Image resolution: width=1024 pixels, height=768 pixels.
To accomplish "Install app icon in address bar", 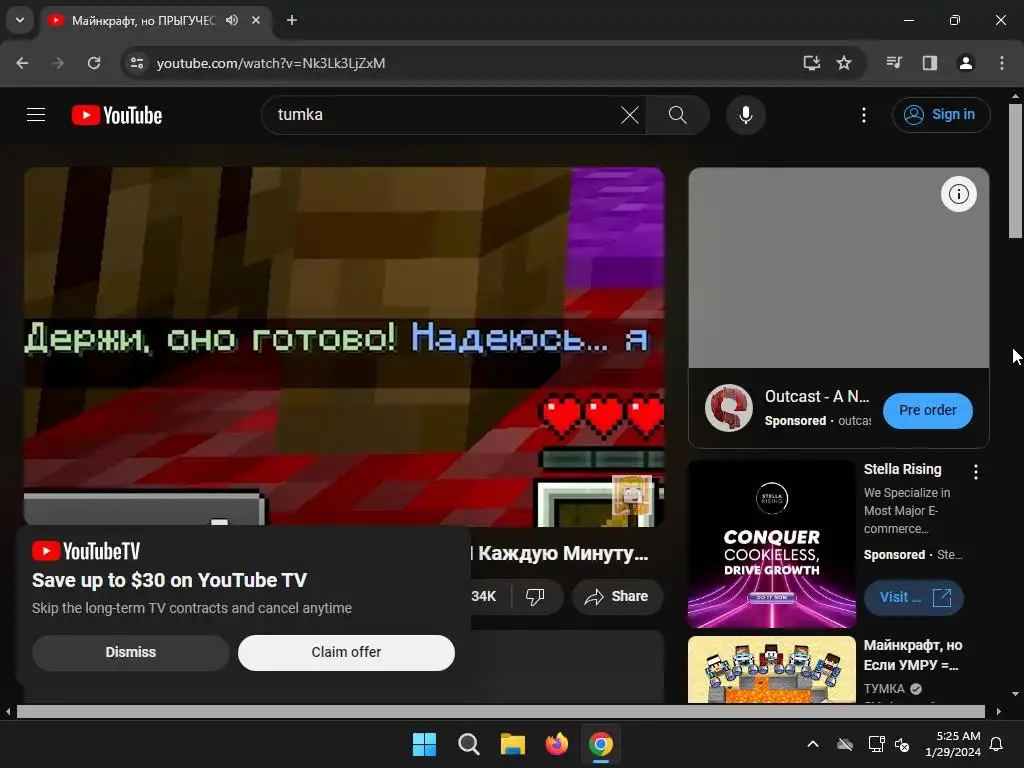I will (811, 63).
